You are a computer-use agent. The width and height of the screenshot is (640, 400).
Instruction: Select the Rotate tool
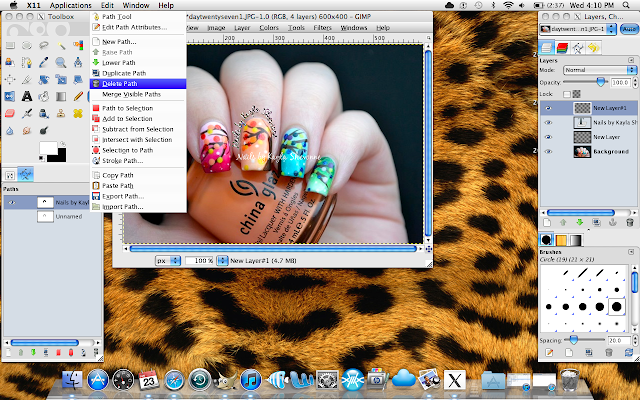[44, 80]
